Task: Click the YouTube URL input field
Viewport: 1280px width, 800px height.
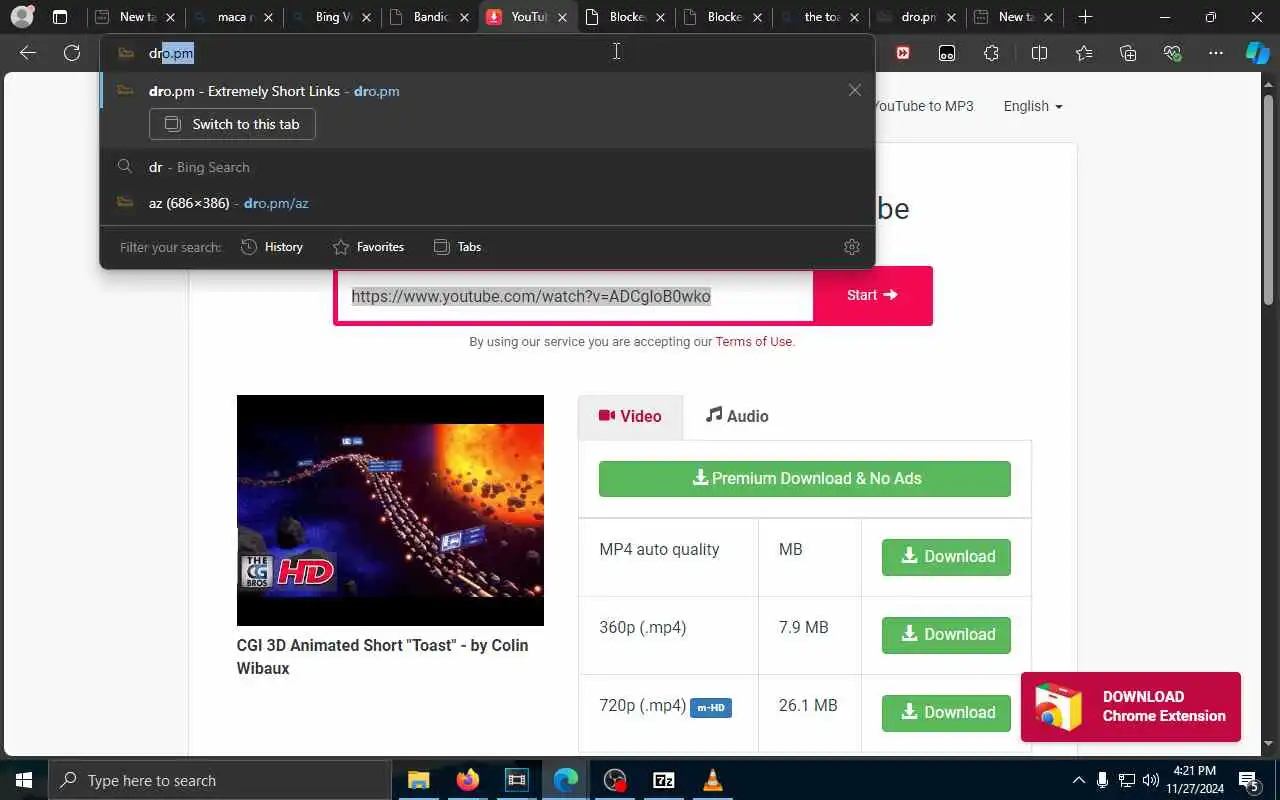Action: point(575,296)
